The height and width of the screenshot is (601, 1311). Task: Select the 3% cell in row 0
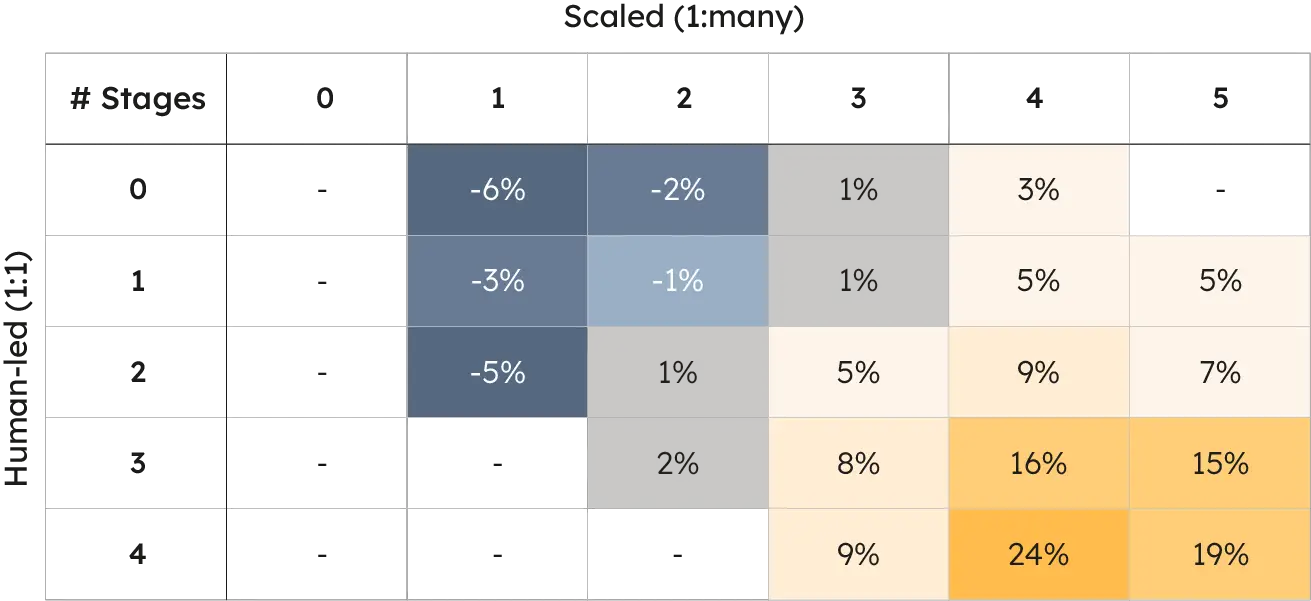click(x=1039, y=190)
